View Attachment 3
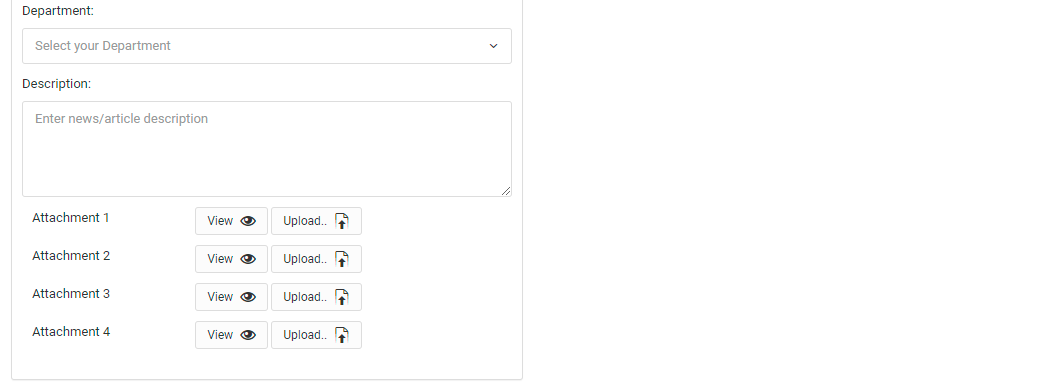This screenshot has width=1050, height=392. [x=231, y=298]
